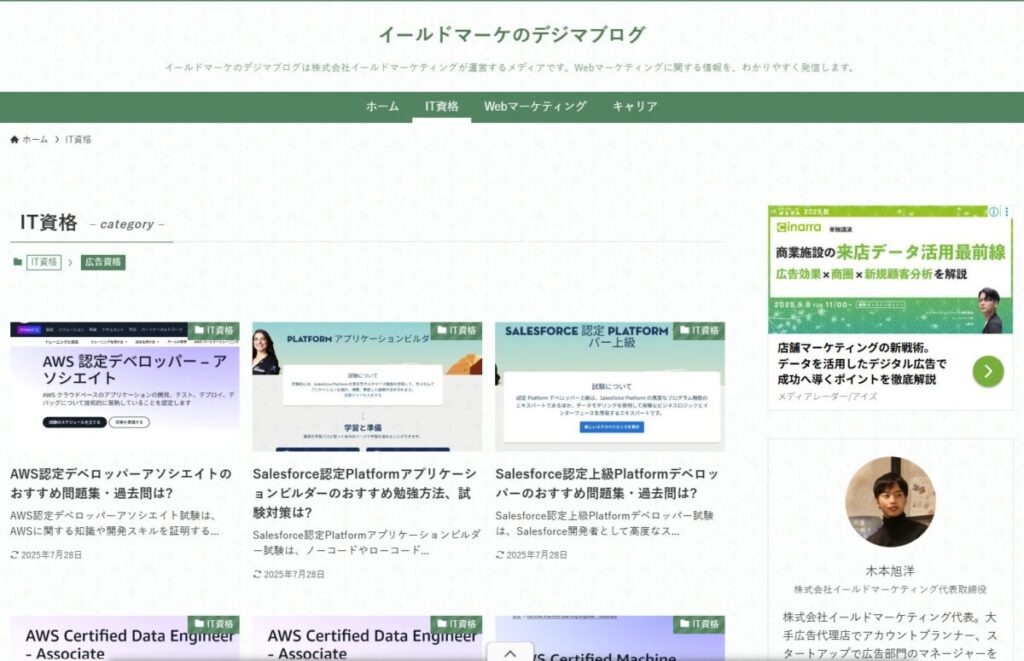Click the date 2025年7月28日 under アプリケーションビルダー article

point(294,575)
